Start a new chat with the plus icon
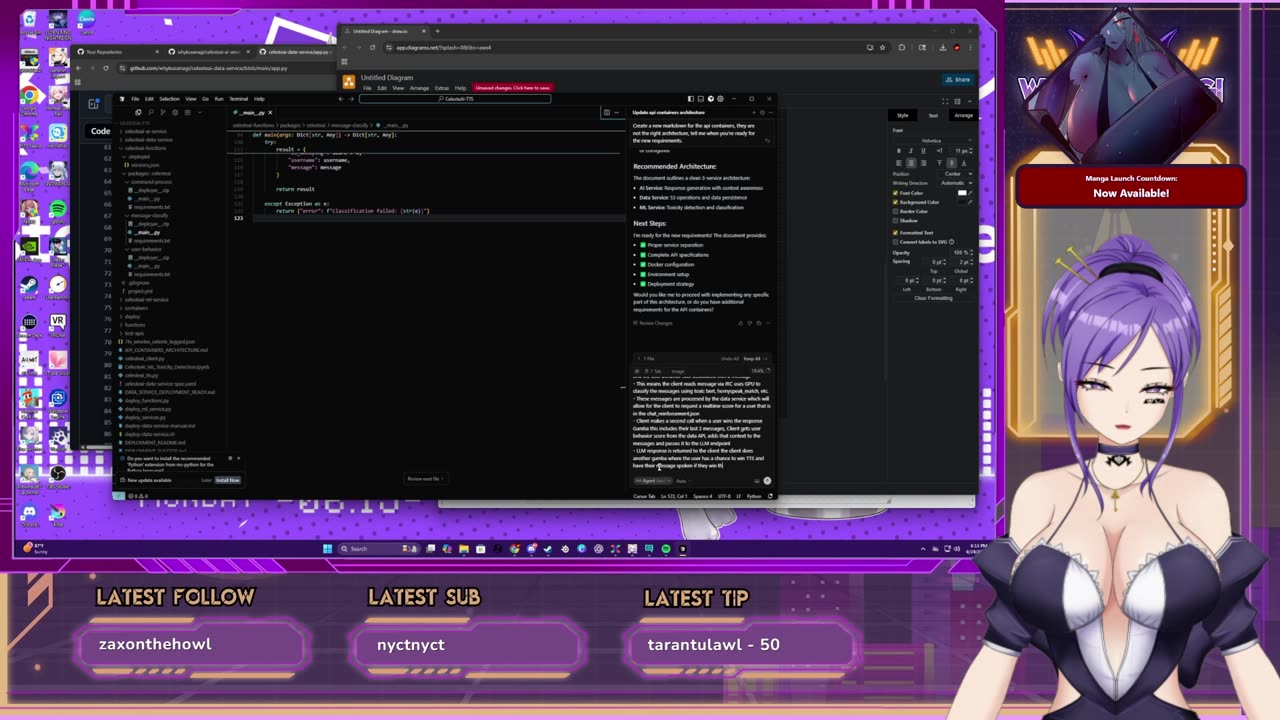Image resolution: width=1280 pixels, height=720 pixels. coord(754,113)
